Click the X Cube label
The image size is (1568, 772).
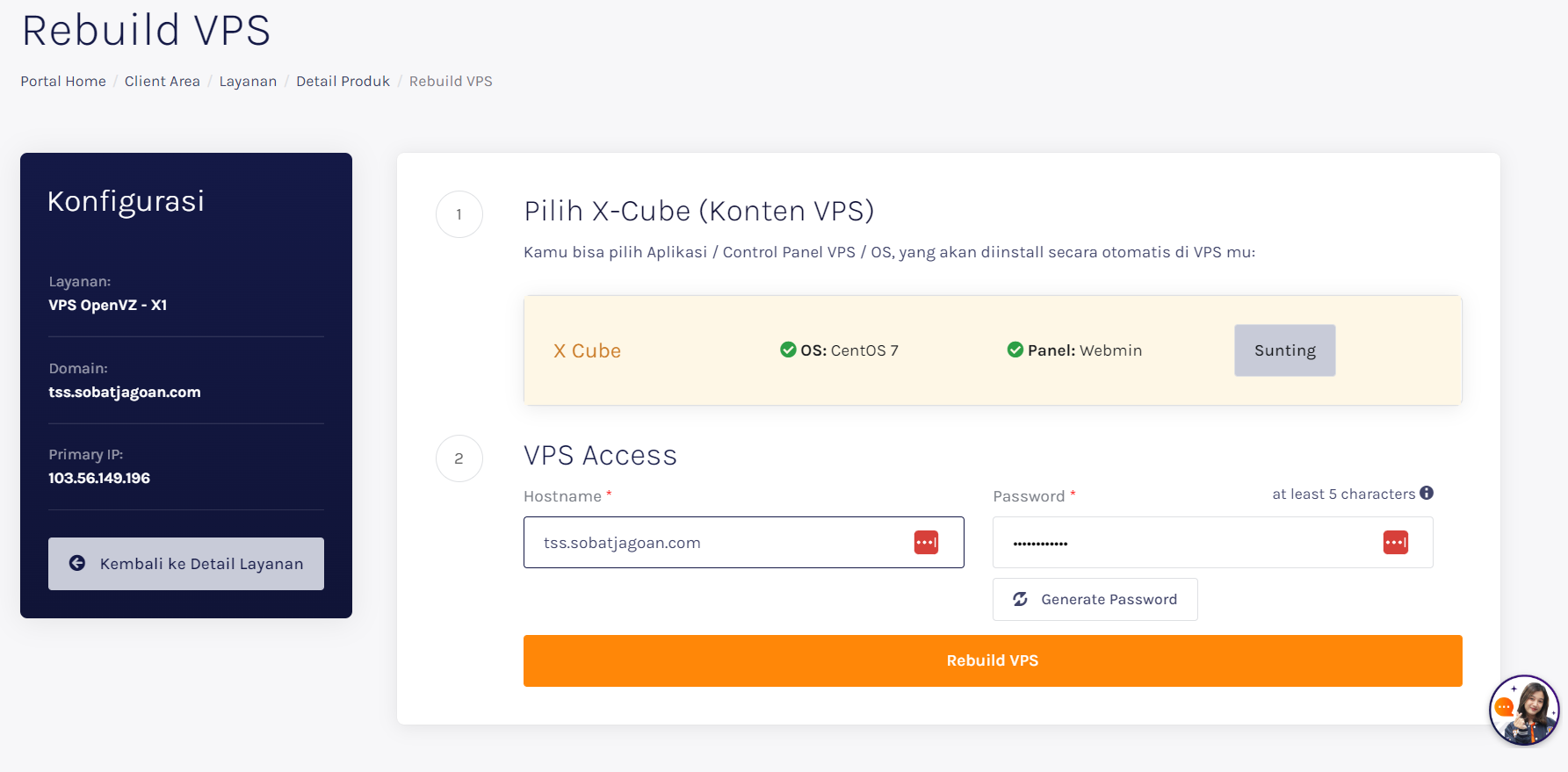tap(587, 350)
